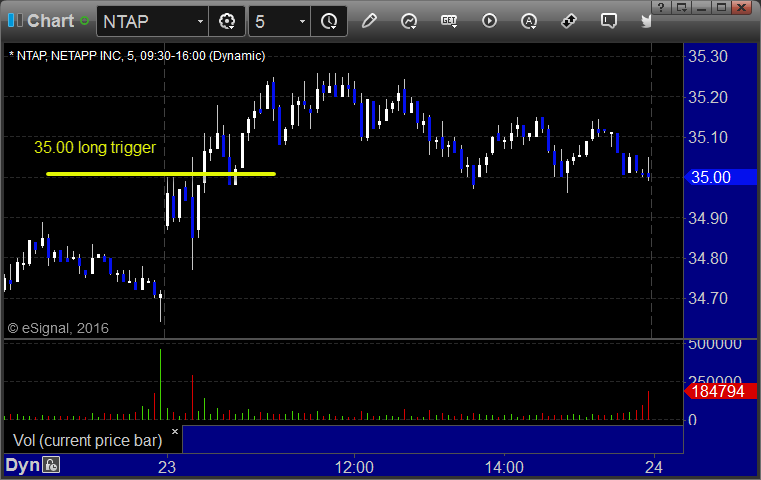
Task: Open the time template clock icon
Action: click(x=329, y=21)
